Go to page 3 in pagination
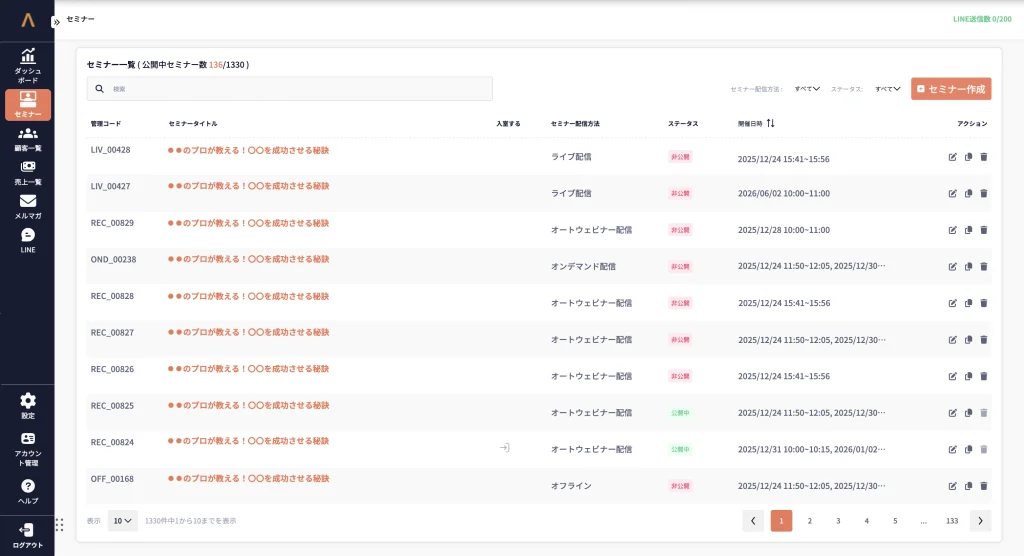Image resolution: width=1024 pixels, height=556 pixels. click(x=838, y=521)
